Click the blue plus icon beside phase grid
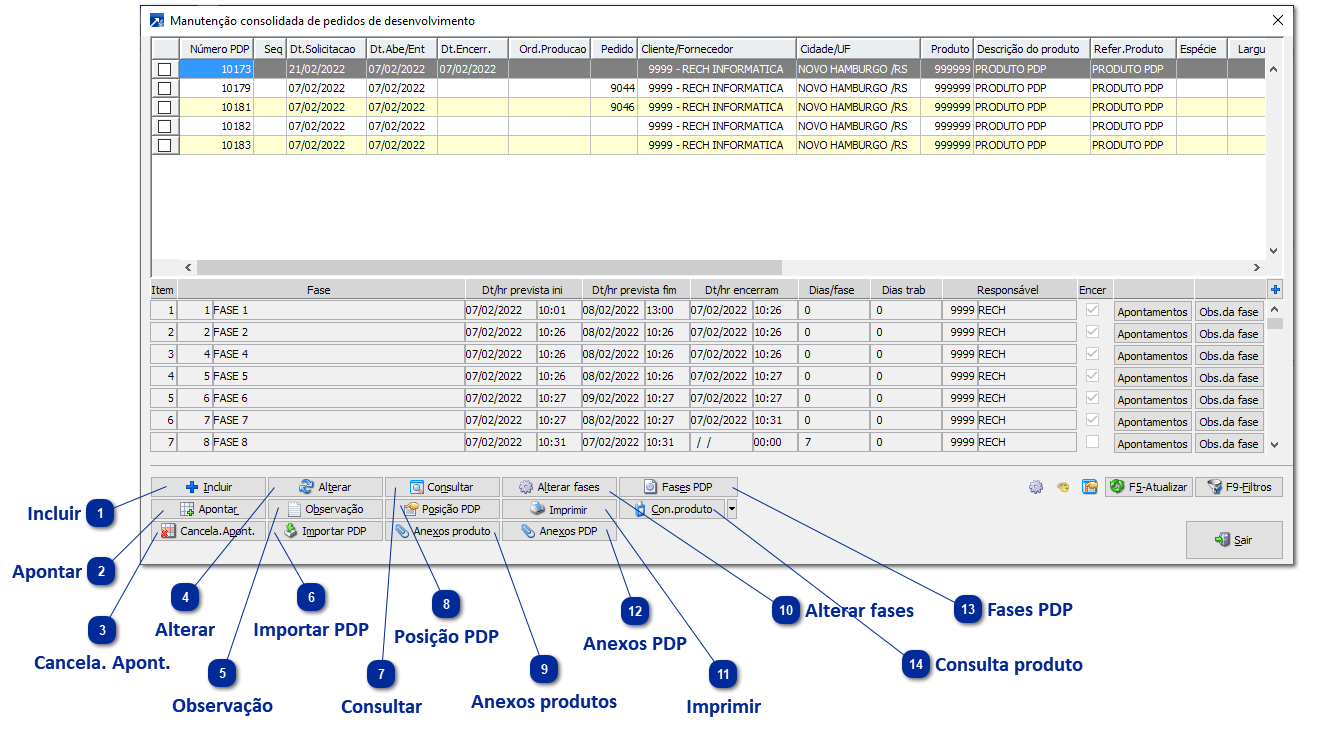This screenshot has width=1317, height=735. pyautogui.click(x=1274, y=290)
